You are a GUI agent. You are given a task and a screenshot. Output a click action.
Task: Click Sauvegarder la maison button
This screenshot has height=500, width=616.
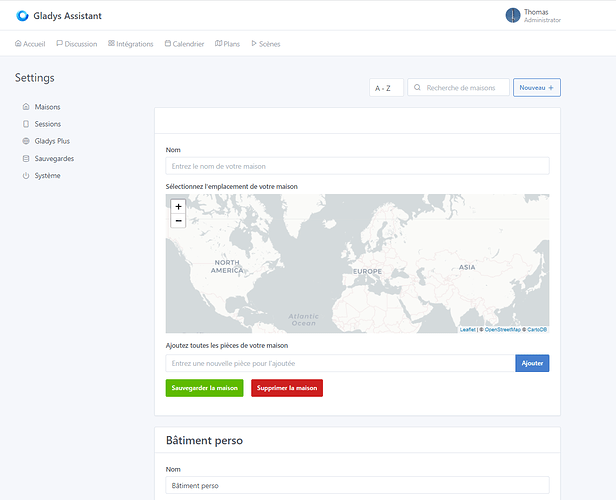(x=204, y=388)
